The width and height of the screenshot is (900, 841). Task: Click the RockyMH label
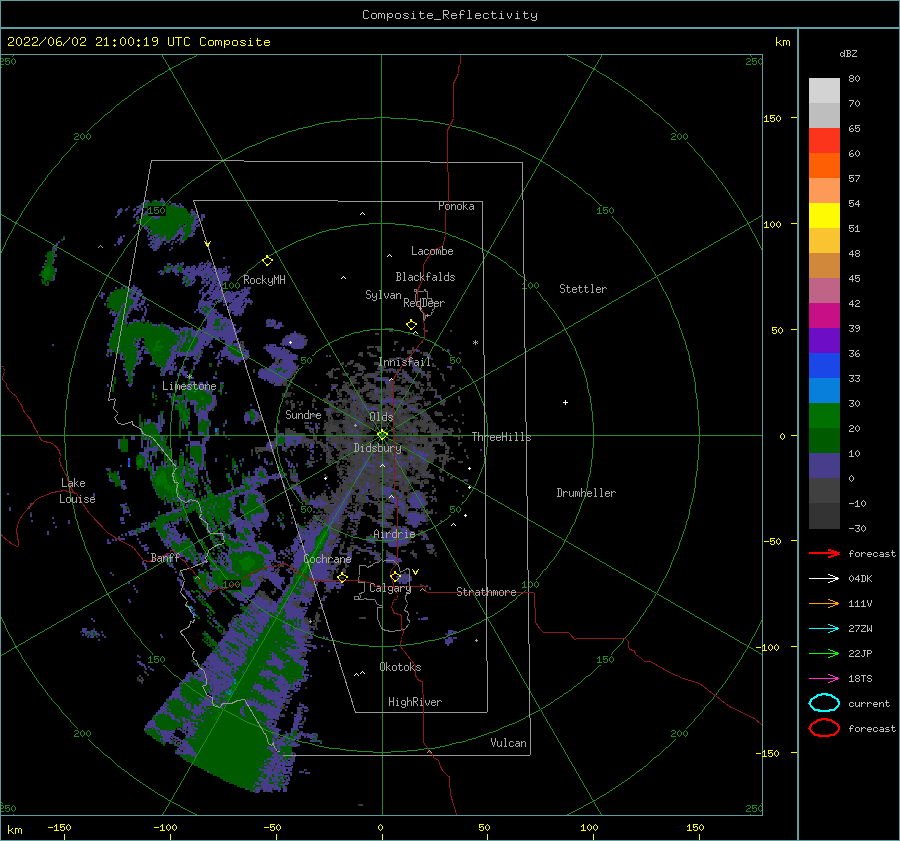click(x=264, y=280)
